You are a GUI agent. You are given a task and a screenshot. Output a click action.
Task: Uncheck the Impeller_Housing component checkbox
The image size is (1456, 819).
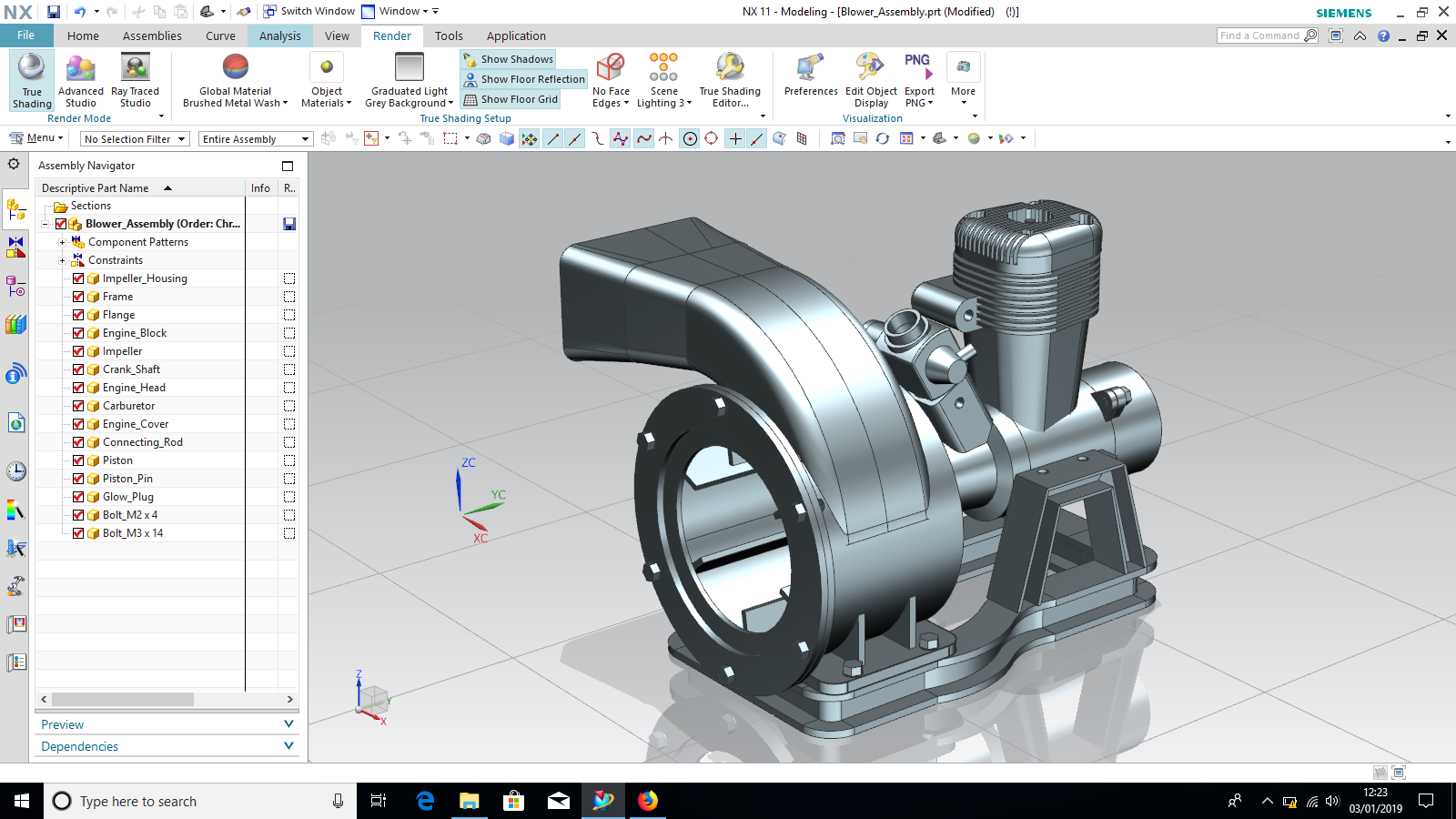point(78,278)
